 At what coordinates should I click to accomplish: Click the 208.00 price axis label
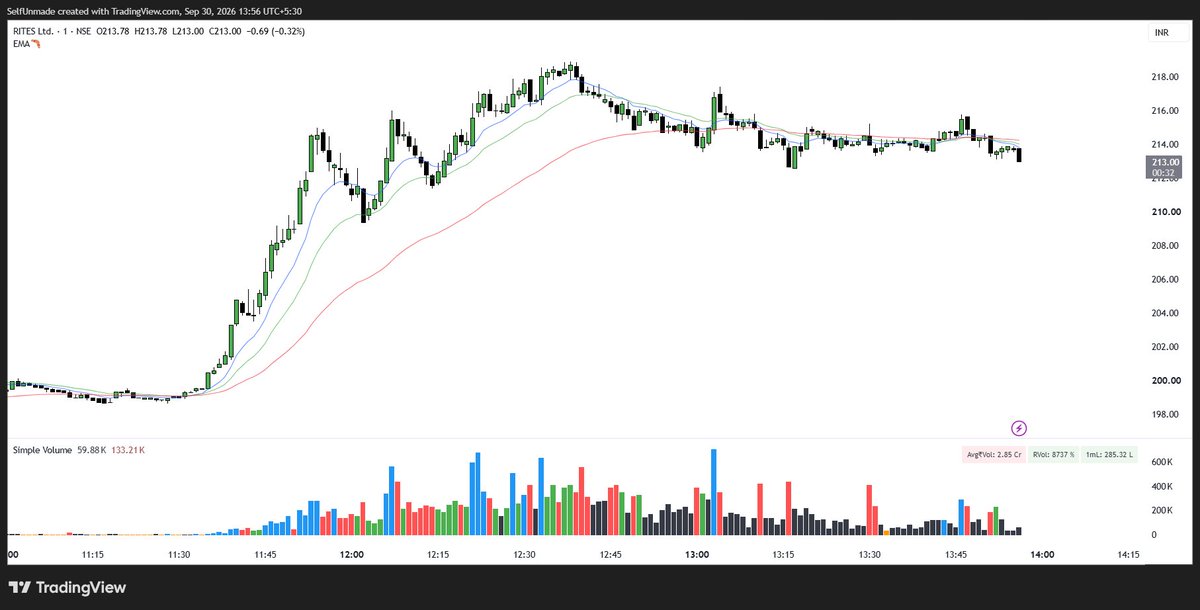(x=1166, y=246)
